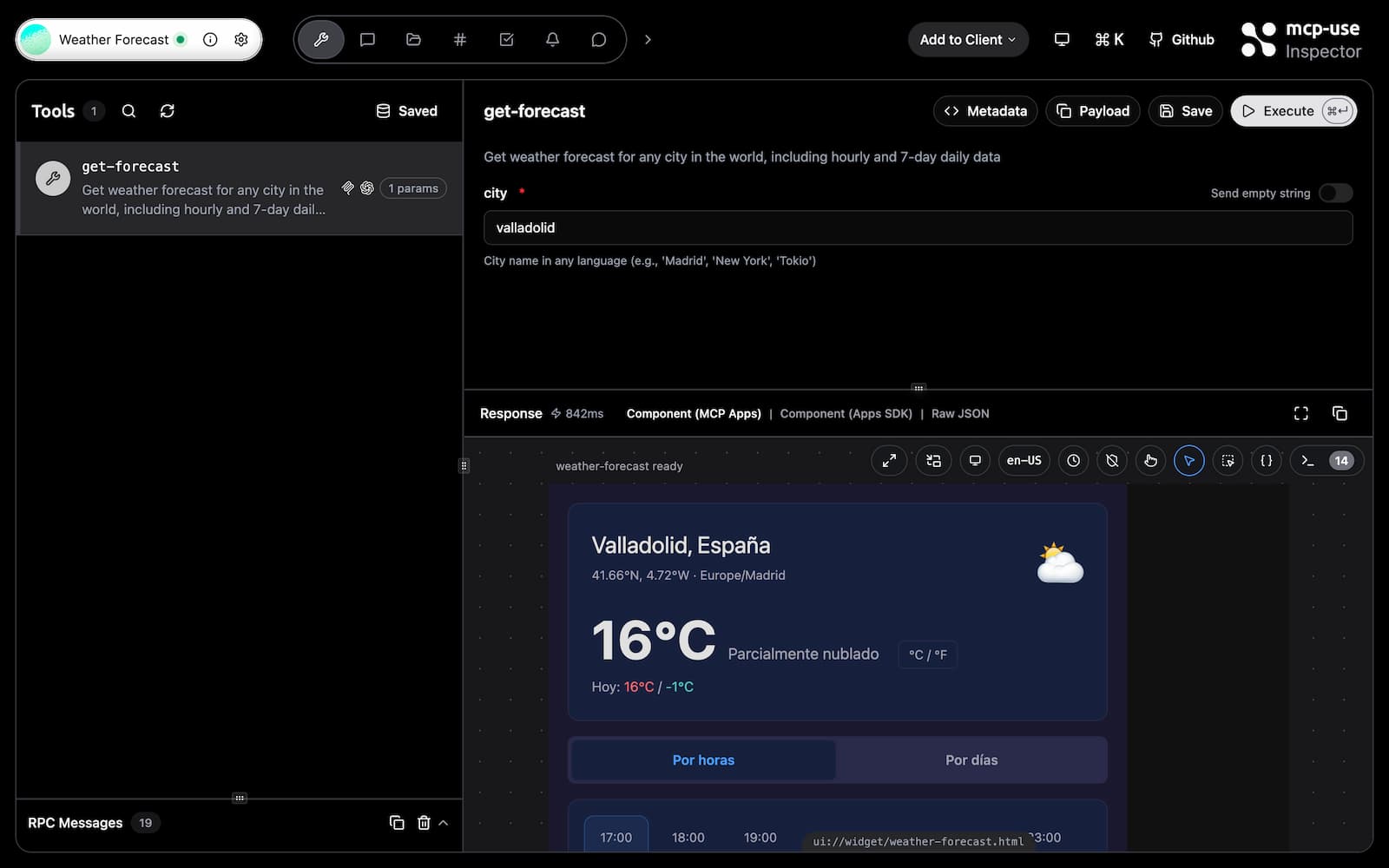Open the tasks checkbox icon in toolbar
The height and width of the screenshot is (868, 1389).
click(506, 39)
